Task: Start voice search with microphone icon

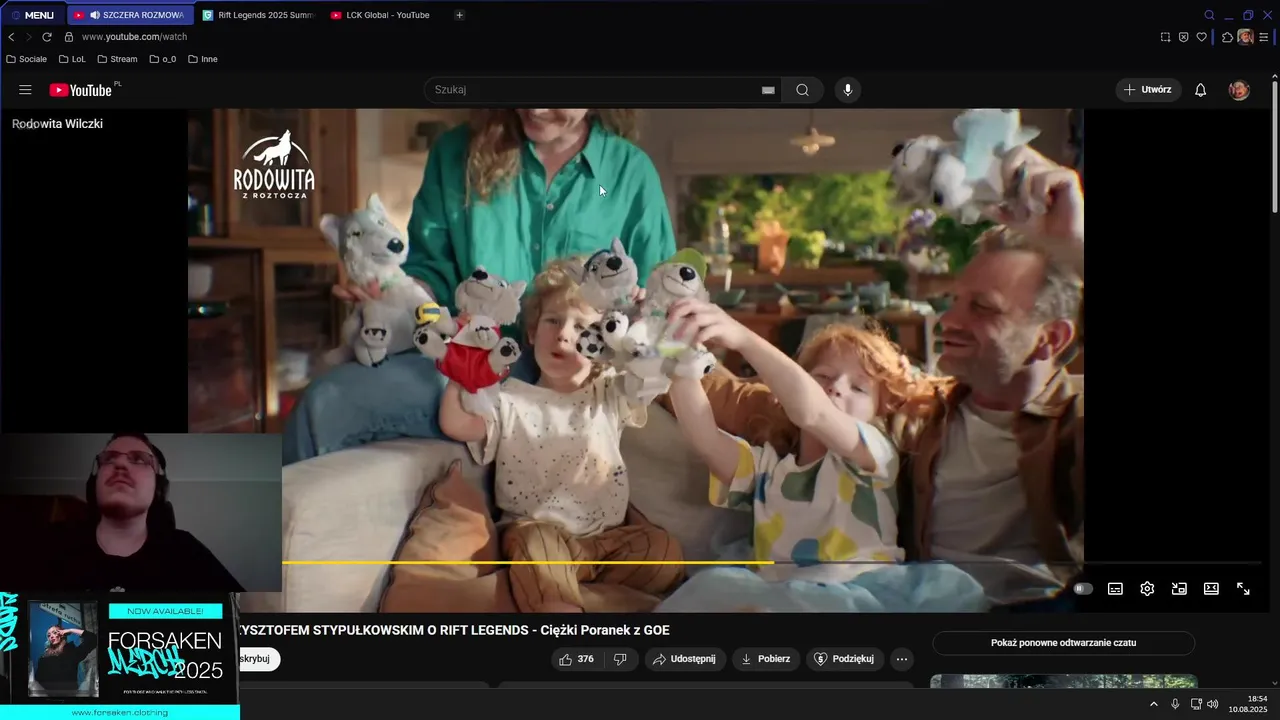Action: [x=848, y=90]
